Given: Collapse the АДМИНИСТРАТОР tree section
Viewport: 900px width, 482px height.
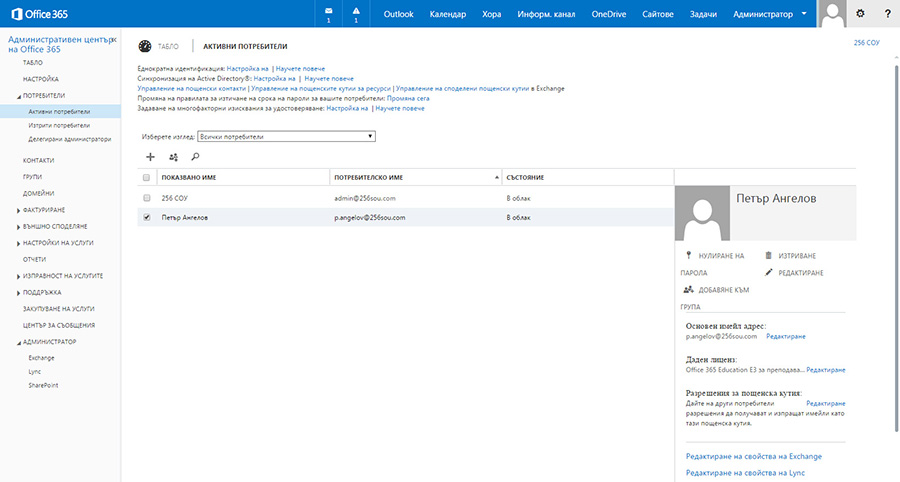Looking at the screenshot, I should 19,343.
